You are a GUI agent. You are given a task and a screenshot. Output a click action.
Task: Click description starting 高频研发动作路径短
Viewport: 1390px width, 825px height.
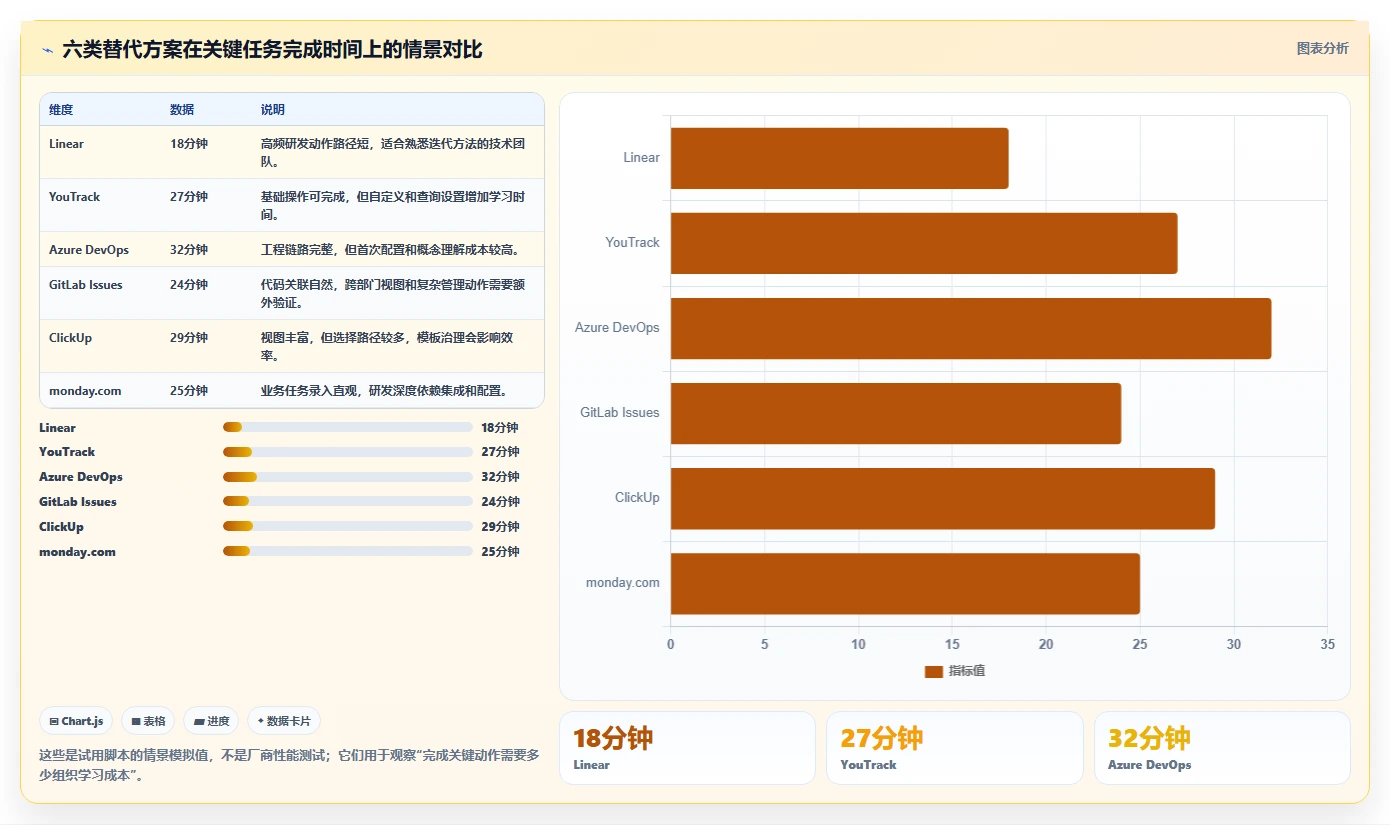tap(393, 153)
